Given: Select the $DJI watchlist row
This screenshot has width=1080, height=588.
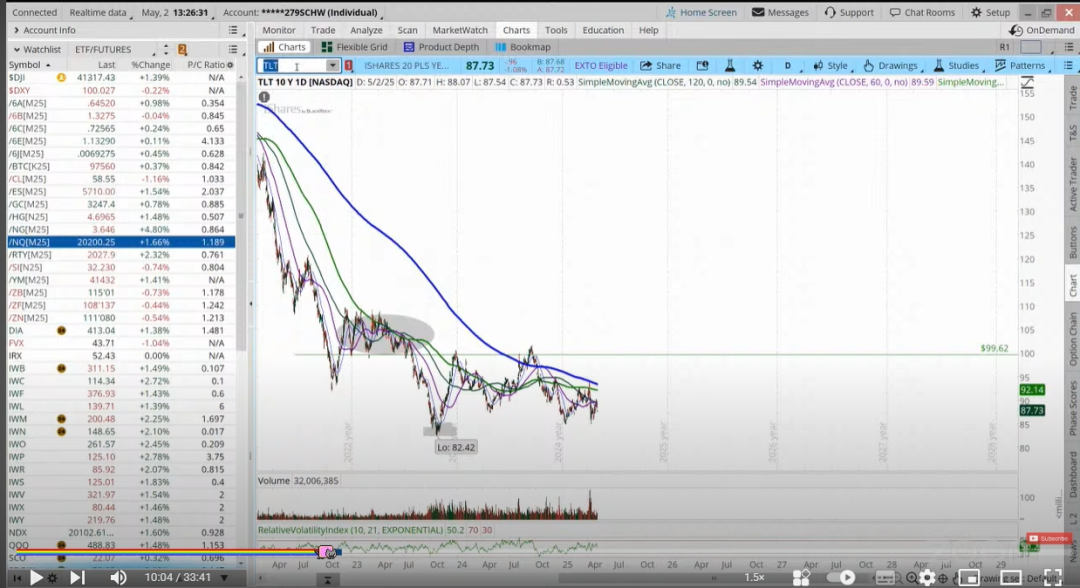Looking at the screenshot, I should (121, 78).
